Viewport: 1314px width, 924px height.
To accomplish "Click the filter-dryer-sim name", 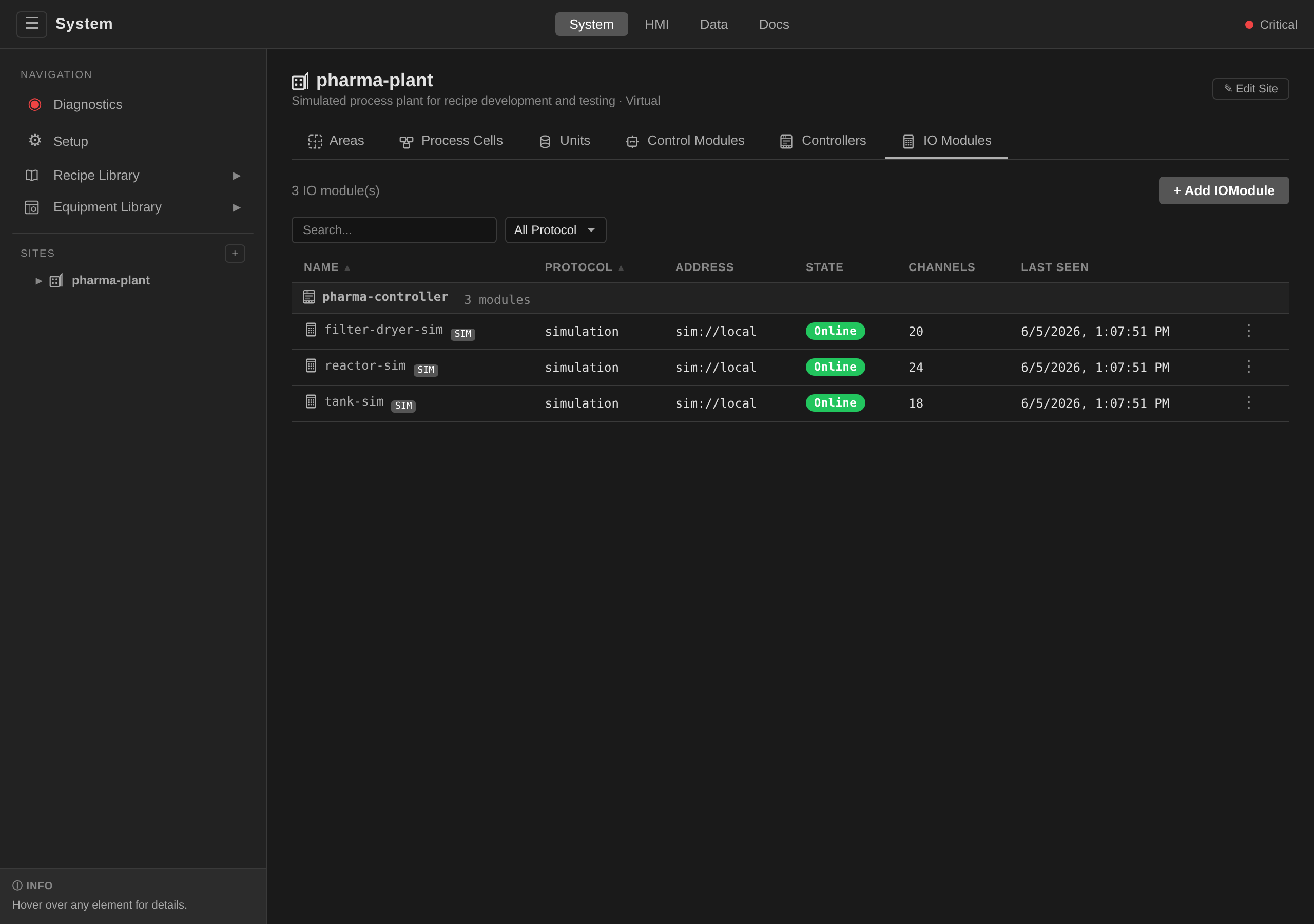I will [383, 330].
